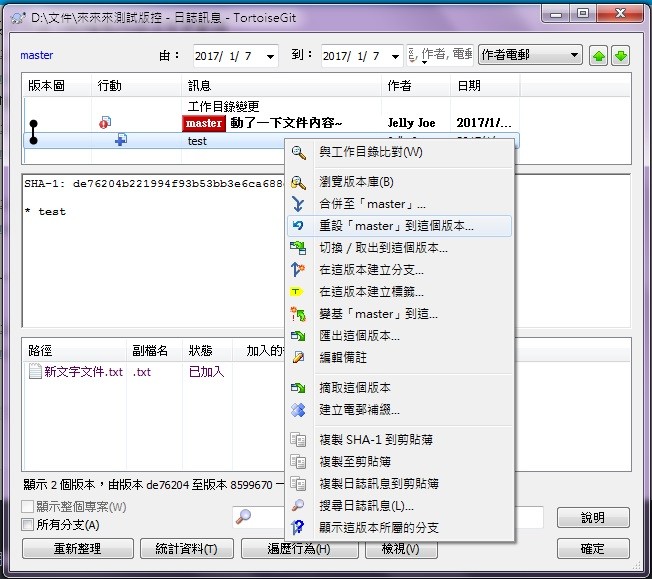This screenshot has height=579, width=652.
Task: Choose 與工作目錄比對(W) from context menu
Action: click(x=400, y=152)
